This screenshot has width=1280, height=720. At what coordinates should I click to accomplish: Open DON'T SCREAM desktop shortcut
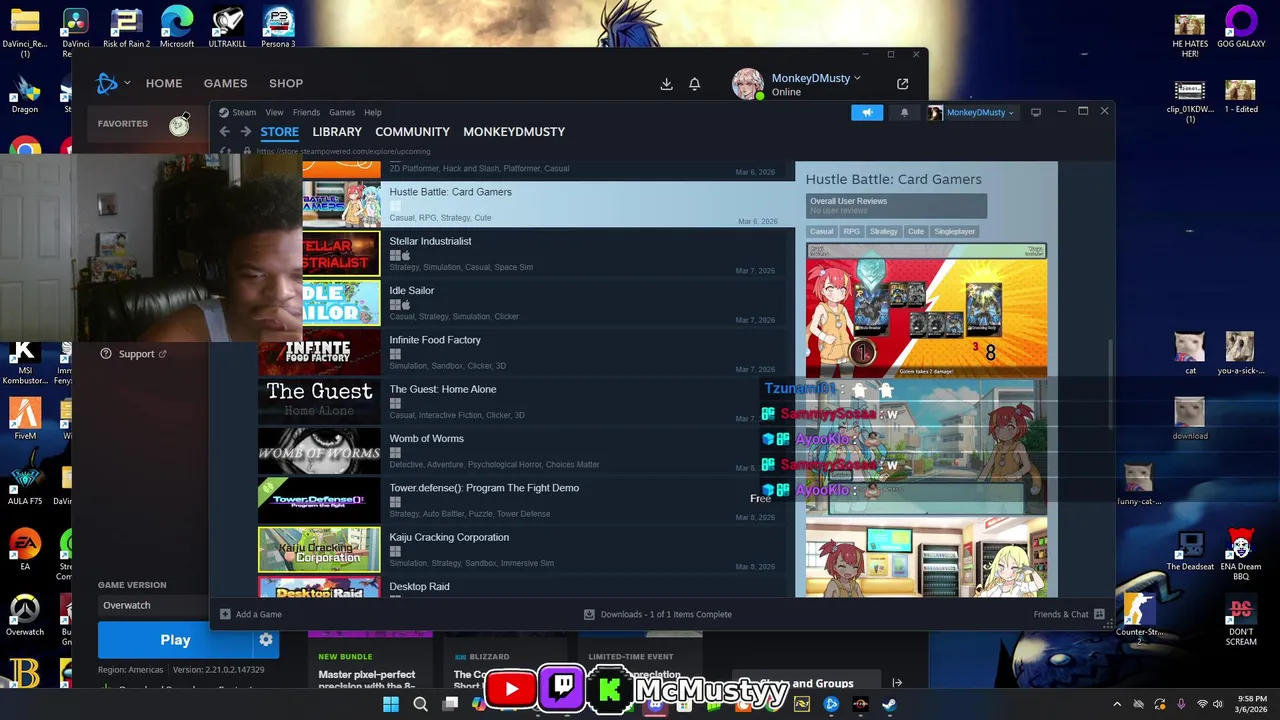tap(1241, 620)
